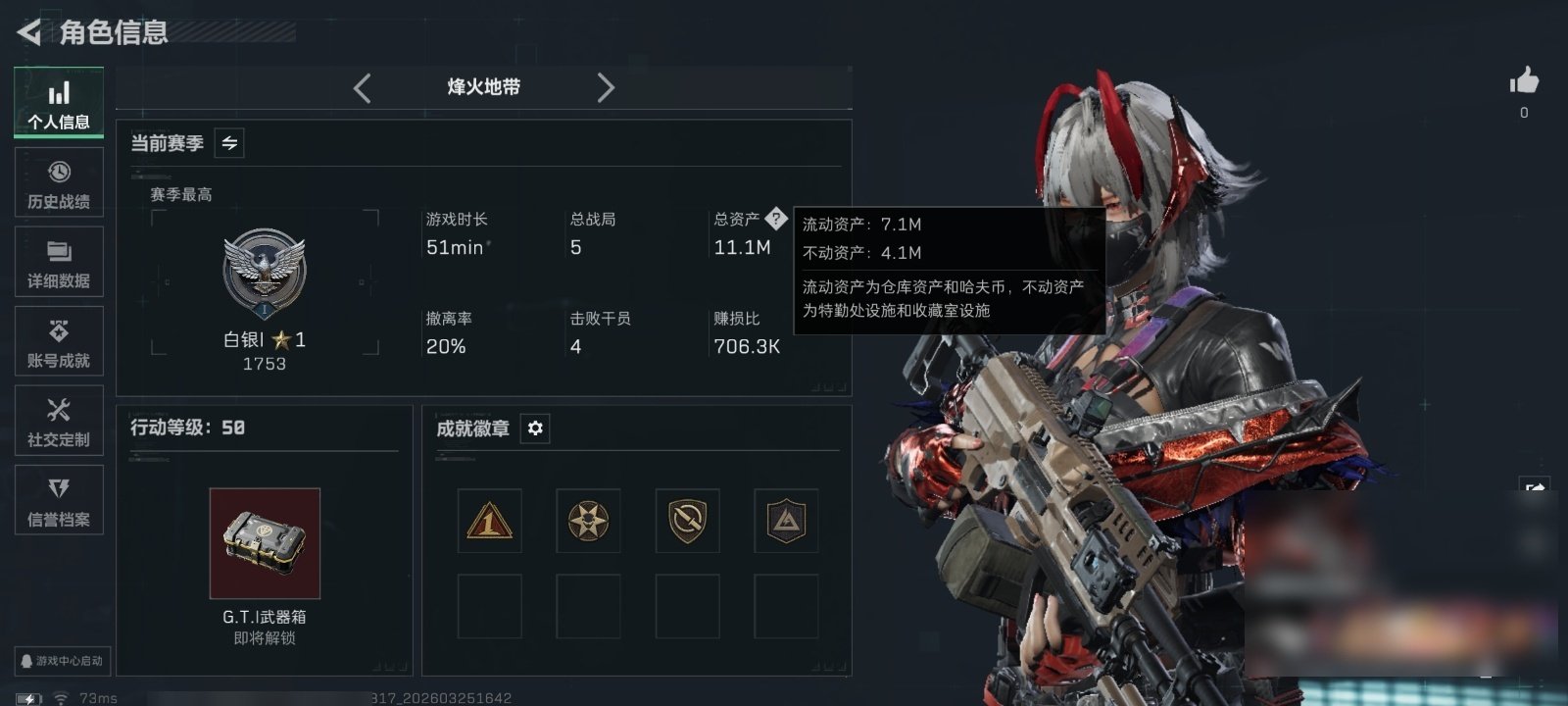Open 社交定制 in the sidebar

(59, 420)
